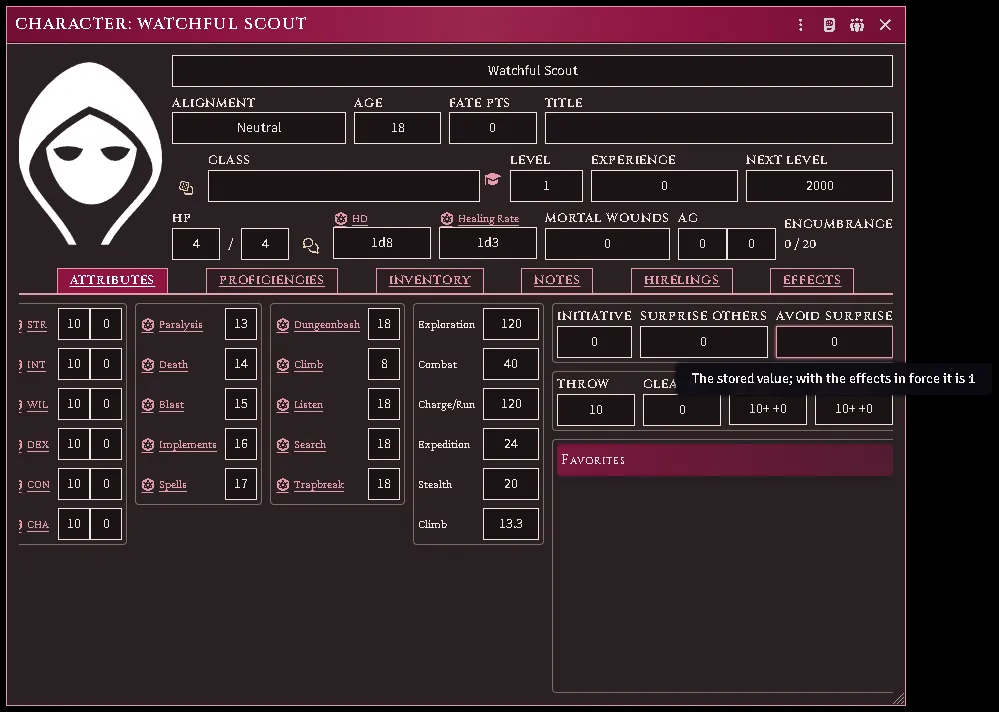Click the Death save link
999x712 pixels.
click(173, 365)
